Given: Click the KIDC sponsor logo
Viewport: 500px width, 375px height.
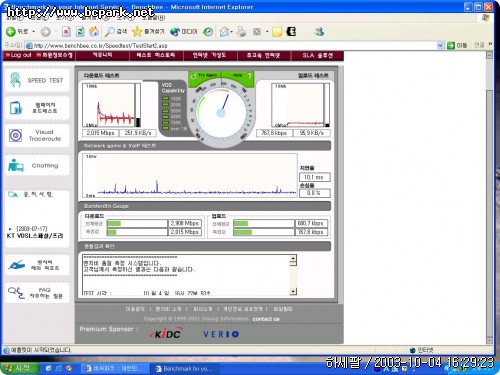Looking at the screenshot, I should (166, 334).
